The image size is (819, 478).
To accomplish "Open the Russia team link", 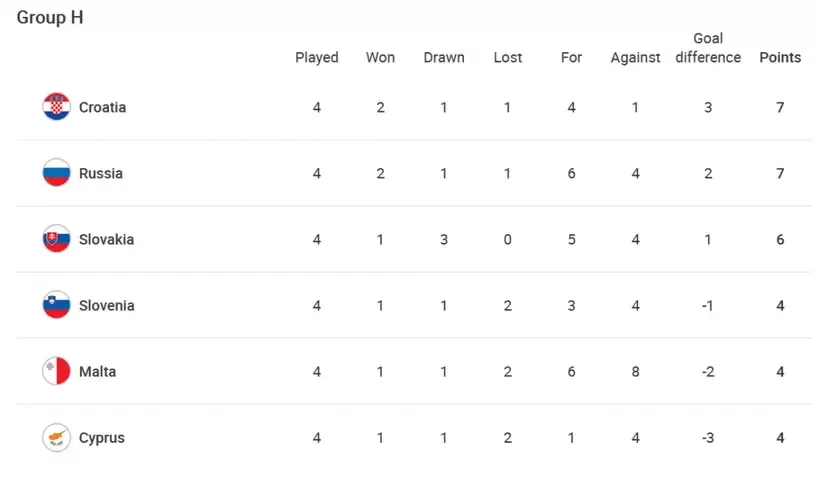I will coord(101,173).
